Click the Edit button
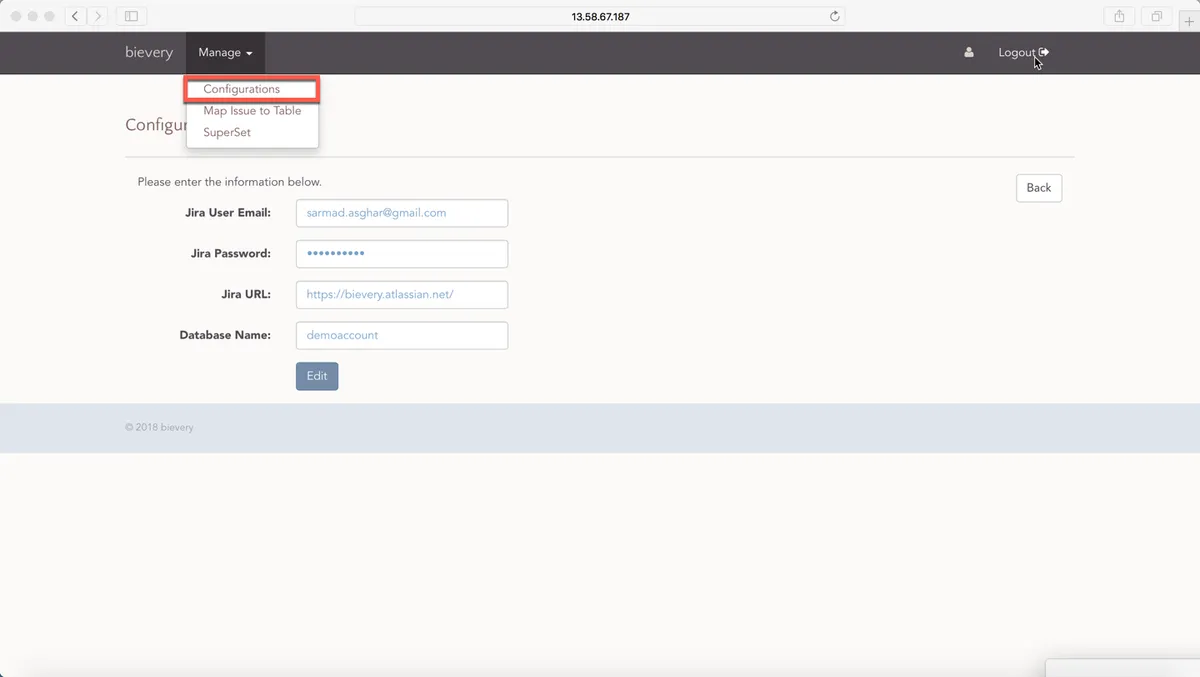The width and height of the screenshot is (1200, 677). tap(317, 376)
